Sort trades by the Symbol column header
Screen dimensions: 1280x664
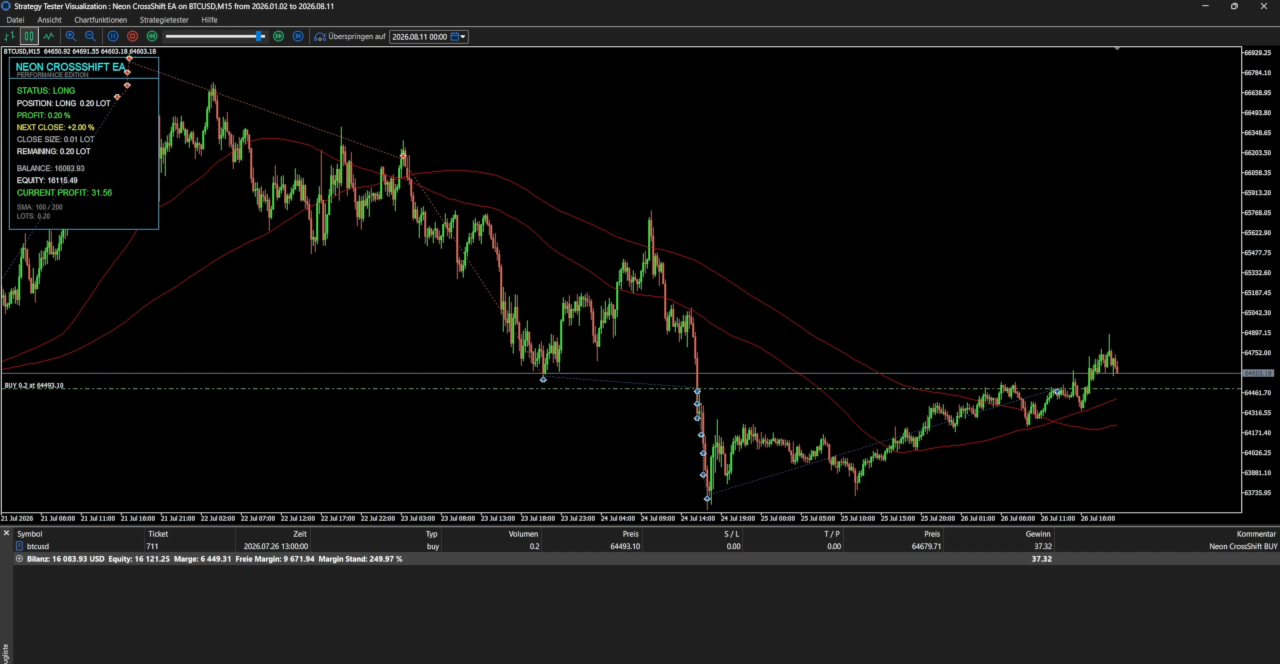[29, 534]
